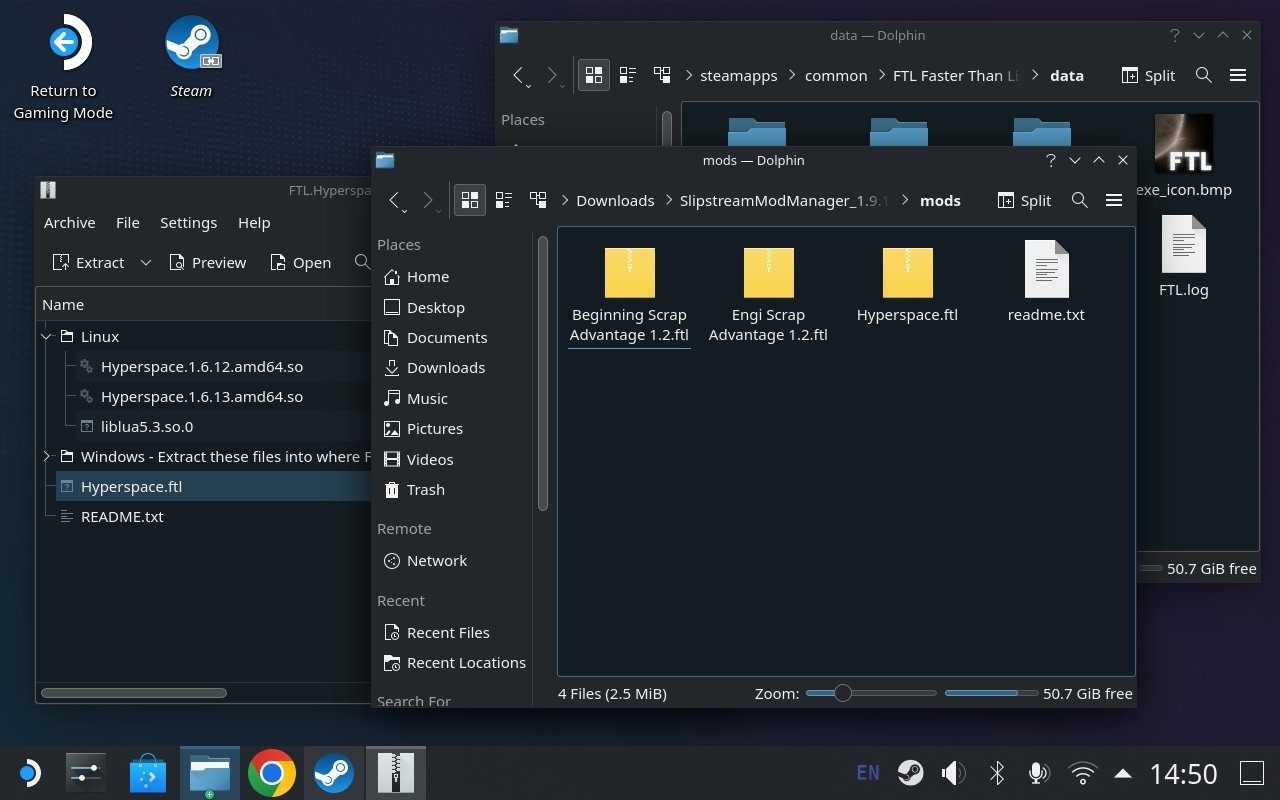This screenshot has height=800, width=1280.
Task: Go to Pictures in Places panel
Action: 424,428
